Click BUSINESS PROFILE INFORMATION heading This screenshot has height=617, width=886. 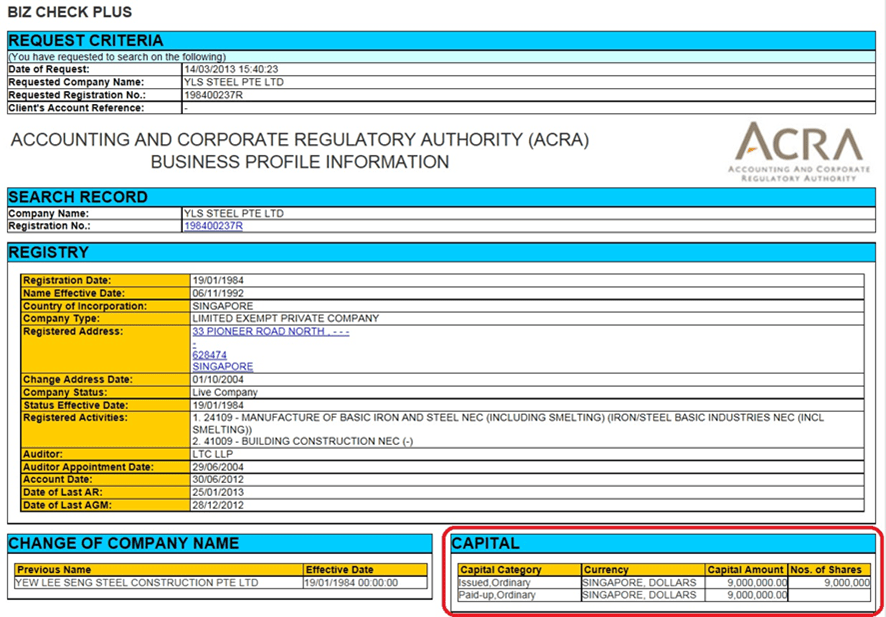pyautogui.click(x=300, y=162)
